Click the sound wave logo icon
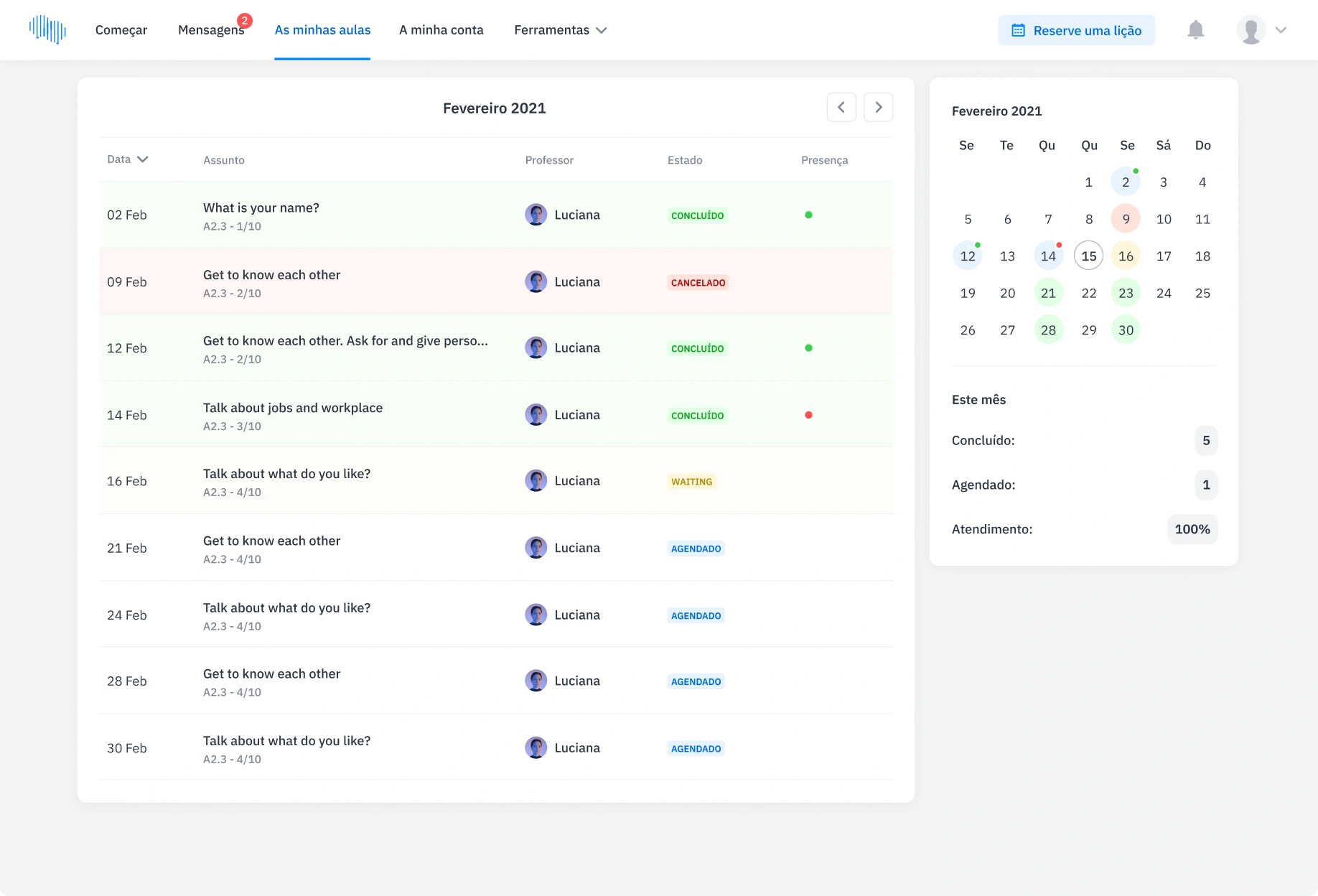The height and width of the screenshot is (896, 1318). coord(47,29)
